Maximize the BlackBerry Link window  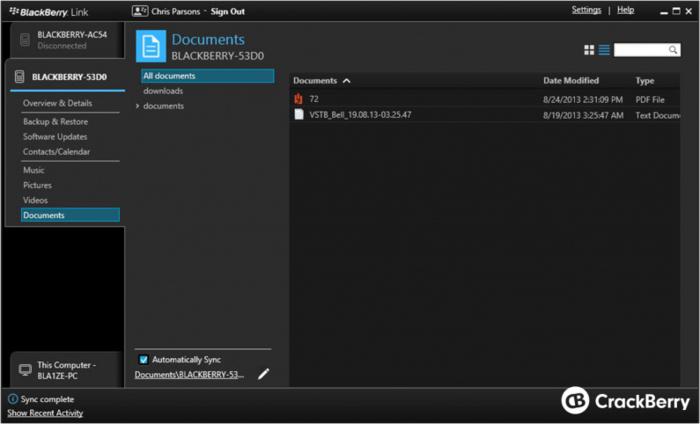pyautogui.click(x=676, y=11)
